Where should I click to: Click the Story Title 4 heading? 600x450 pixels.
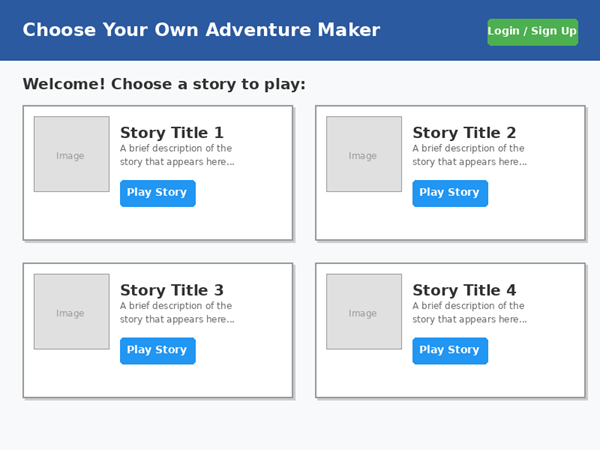tap(464, 291)
